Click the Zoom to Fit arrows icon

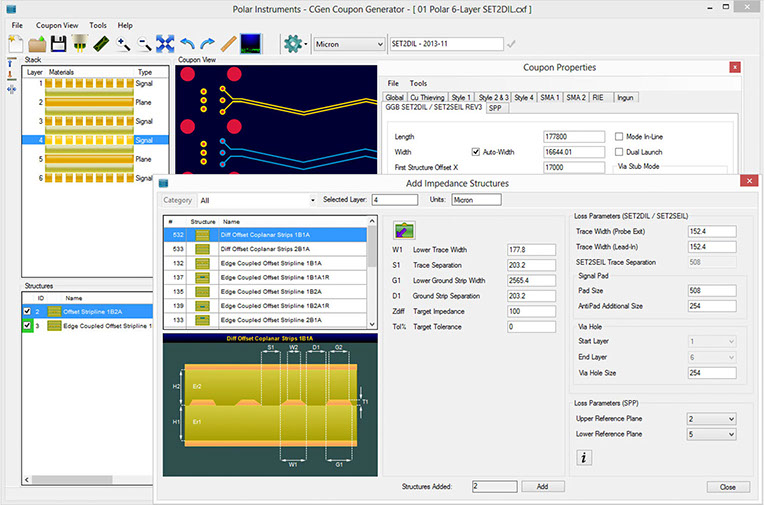pyautogui.click(x=166, y=44)
